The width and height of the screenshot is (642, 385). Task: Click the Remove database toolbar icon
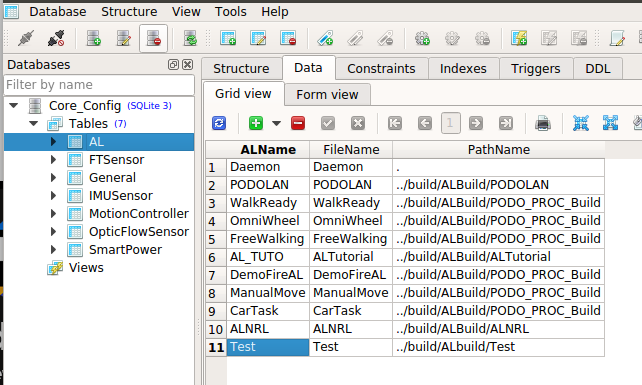click(154, 38)
